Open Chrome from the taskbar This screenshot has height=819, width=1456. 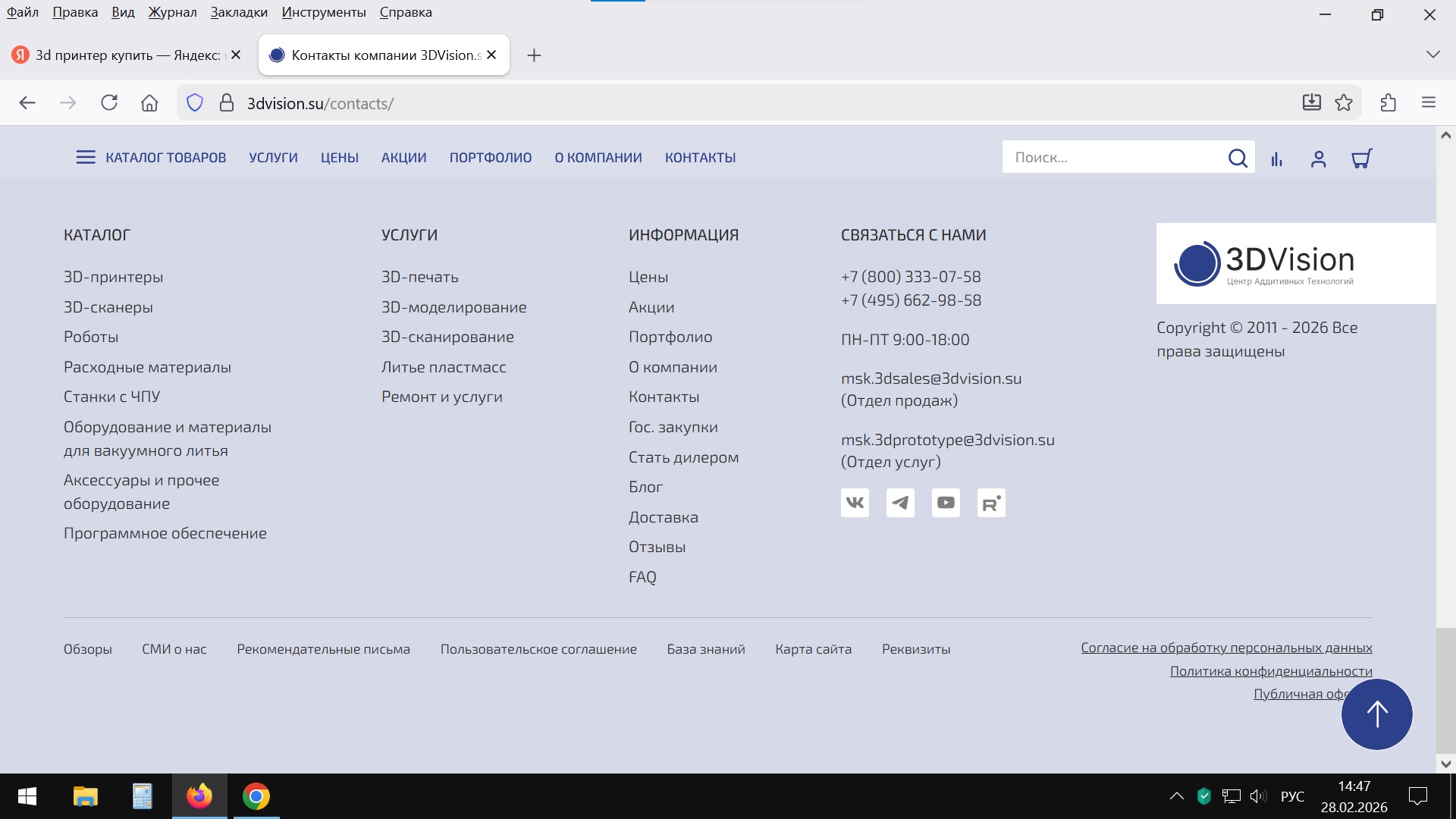(256, 796)
